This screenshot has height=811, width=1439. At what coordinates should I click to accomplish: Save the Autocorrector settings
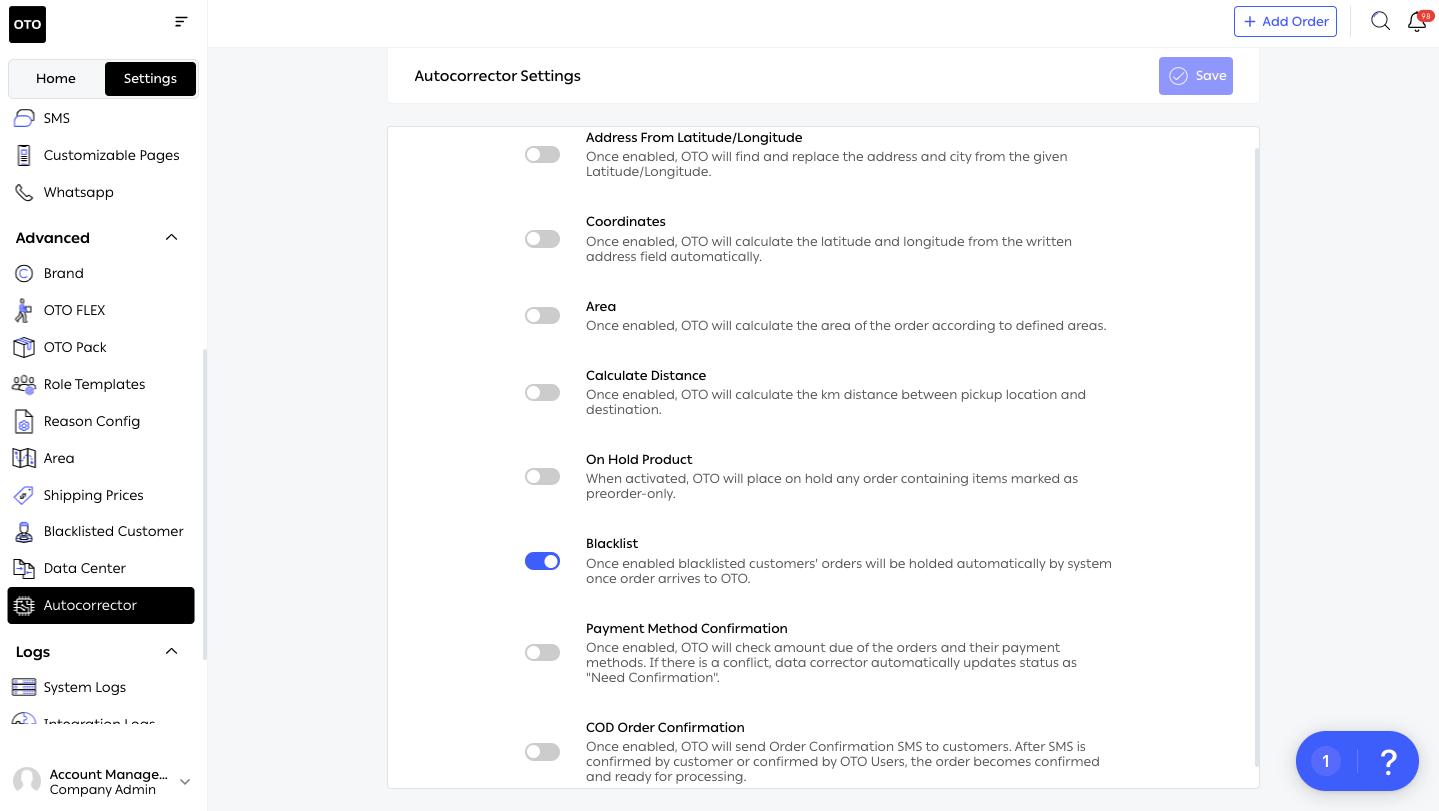coord(1196,76)
